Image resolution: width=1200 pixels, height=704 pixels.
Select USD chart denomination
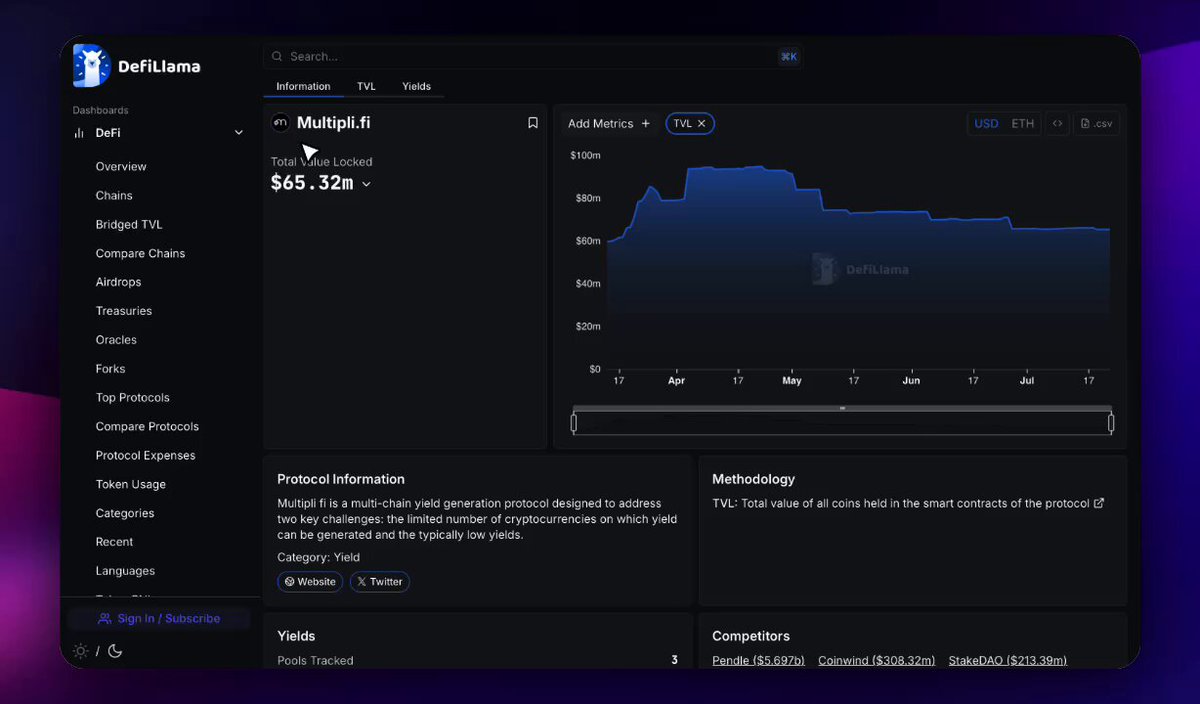(x=986, y=124)
